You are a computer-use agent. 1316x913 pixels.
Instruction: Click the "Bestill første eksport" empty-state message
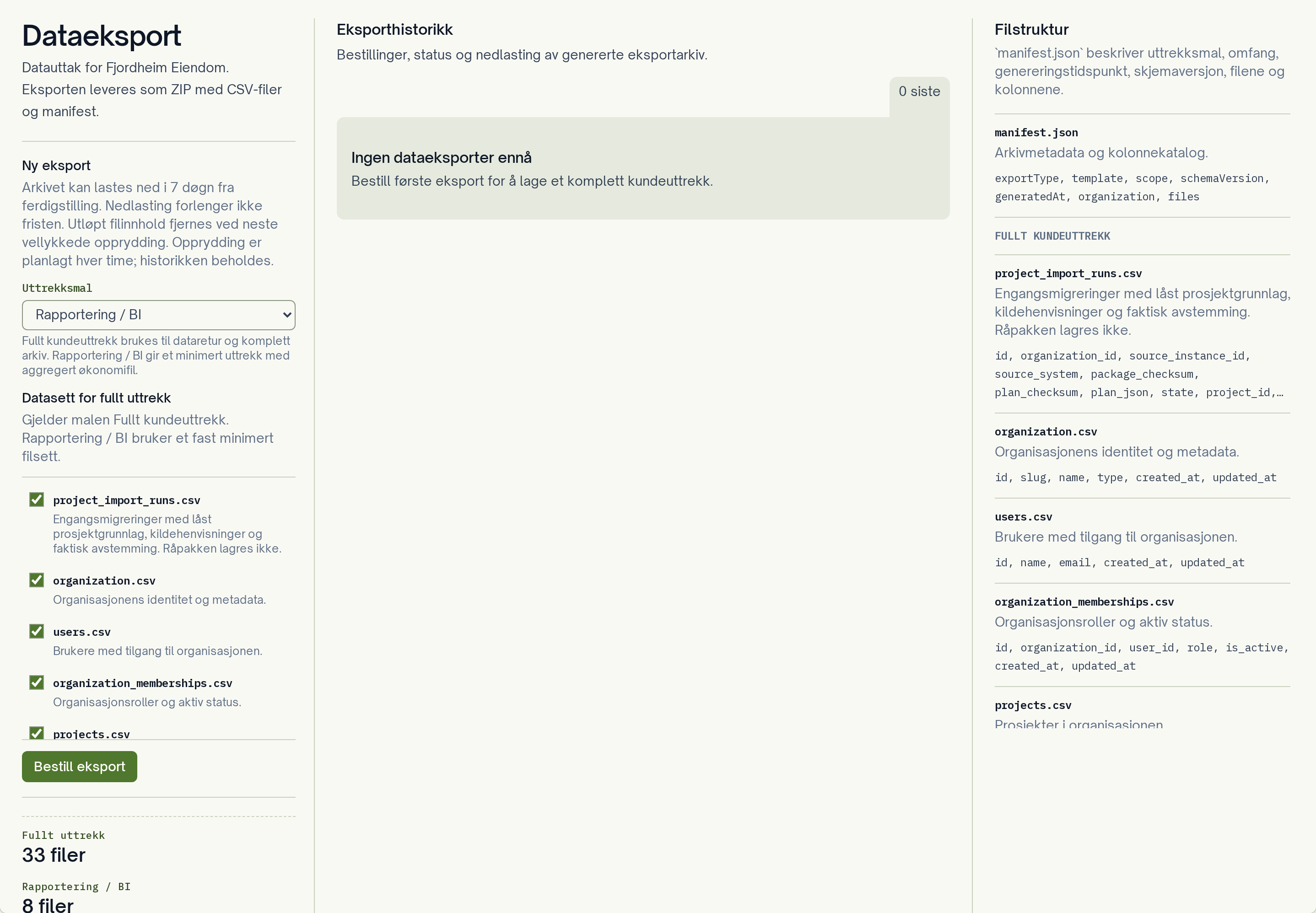pos(532,181)
